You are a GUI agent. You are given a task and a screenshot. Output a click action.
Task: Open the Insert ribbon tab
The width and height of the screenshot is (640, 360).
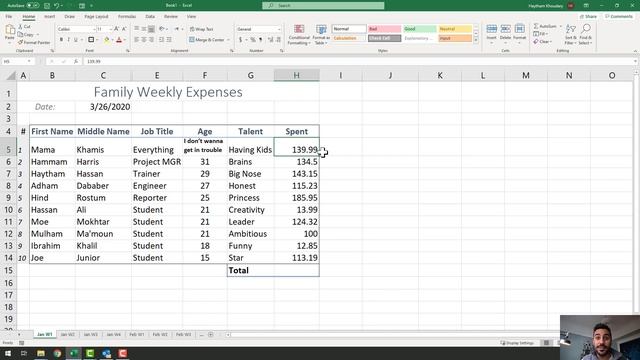pyautogui.click(x=49, y=16)
